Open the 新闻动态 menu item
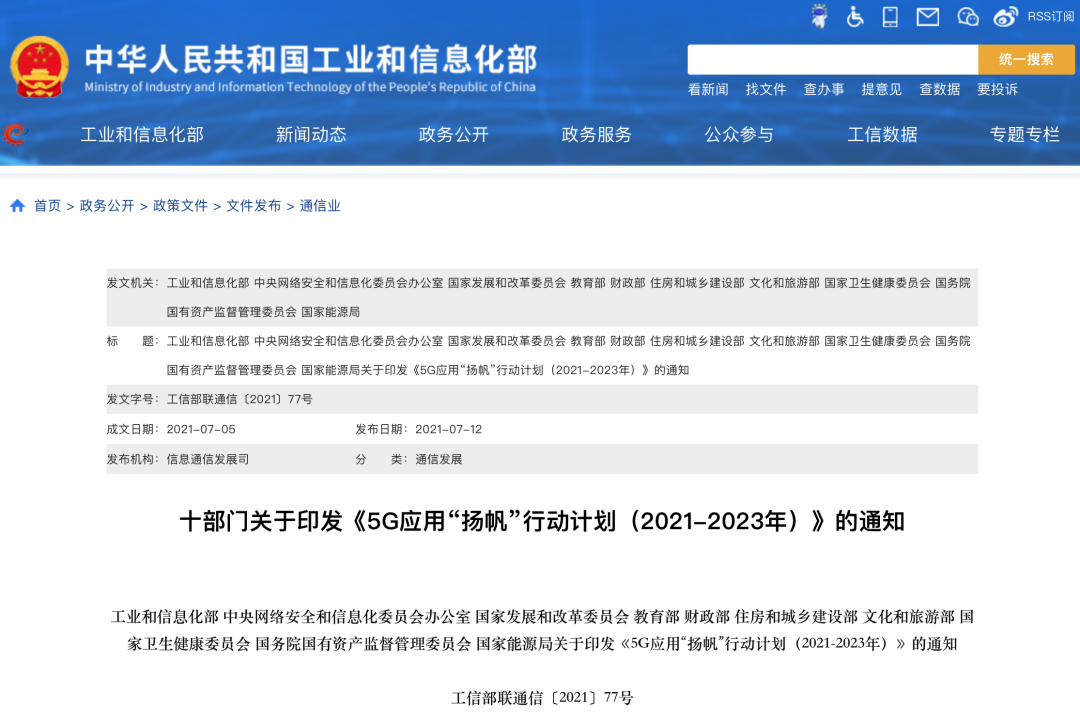The image size is (1080, 724). pos(311,134)
